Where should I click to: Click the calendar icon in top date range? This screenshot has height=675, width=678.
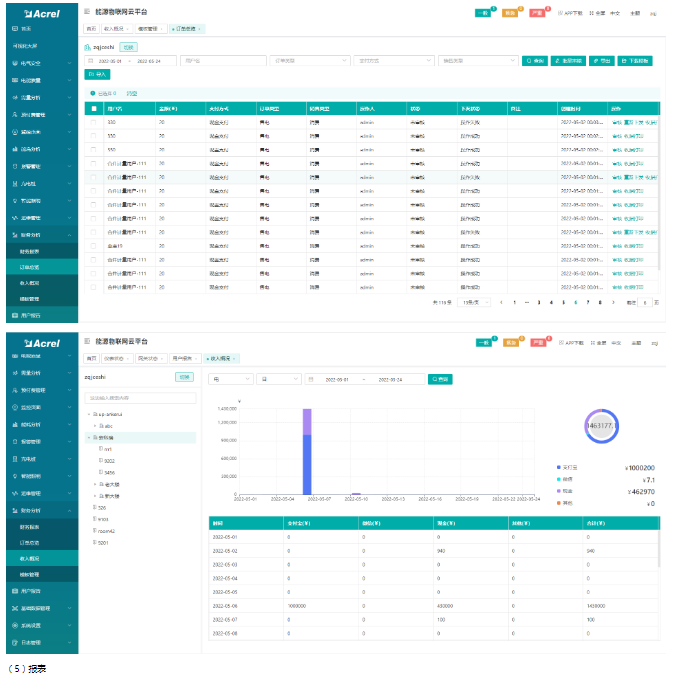92,61
